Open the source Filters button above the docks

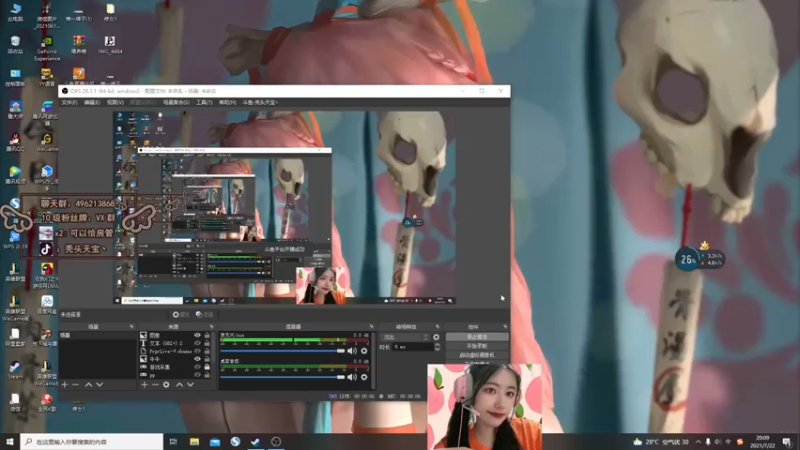[x=205, y=315]
